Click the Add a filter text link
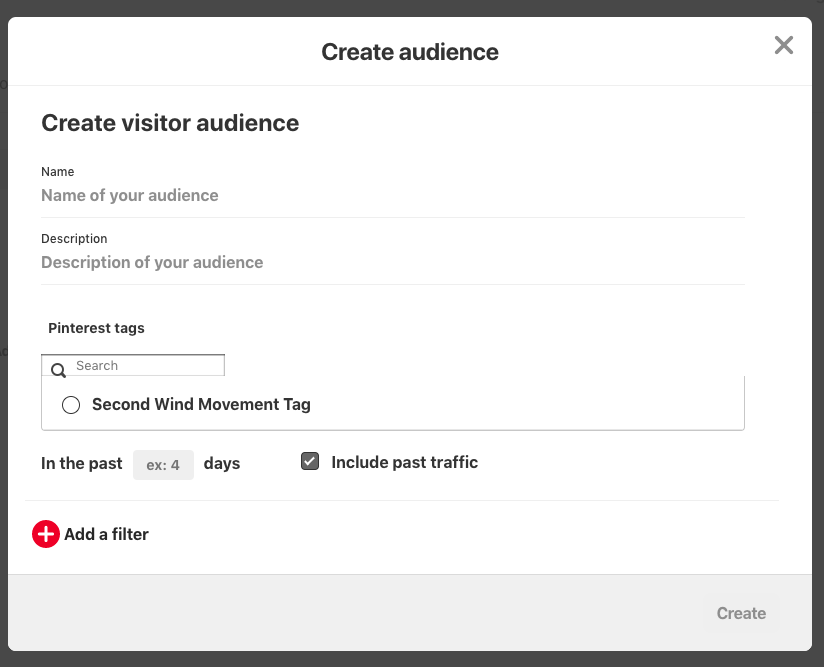 point(106,534)
